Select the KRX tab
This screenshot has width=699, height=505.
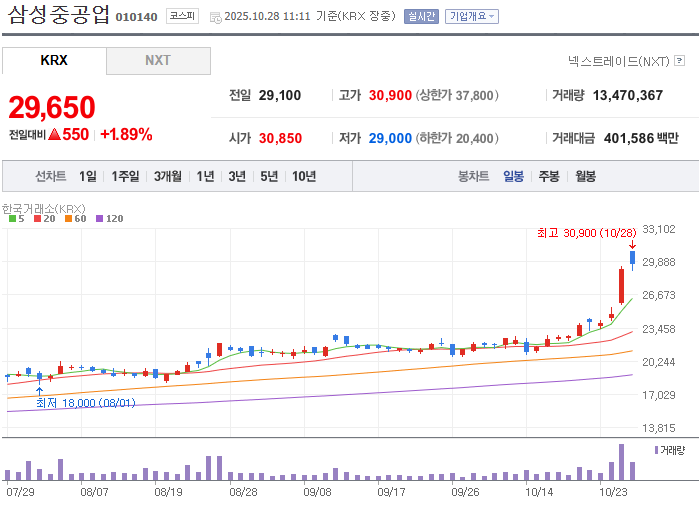54,61
